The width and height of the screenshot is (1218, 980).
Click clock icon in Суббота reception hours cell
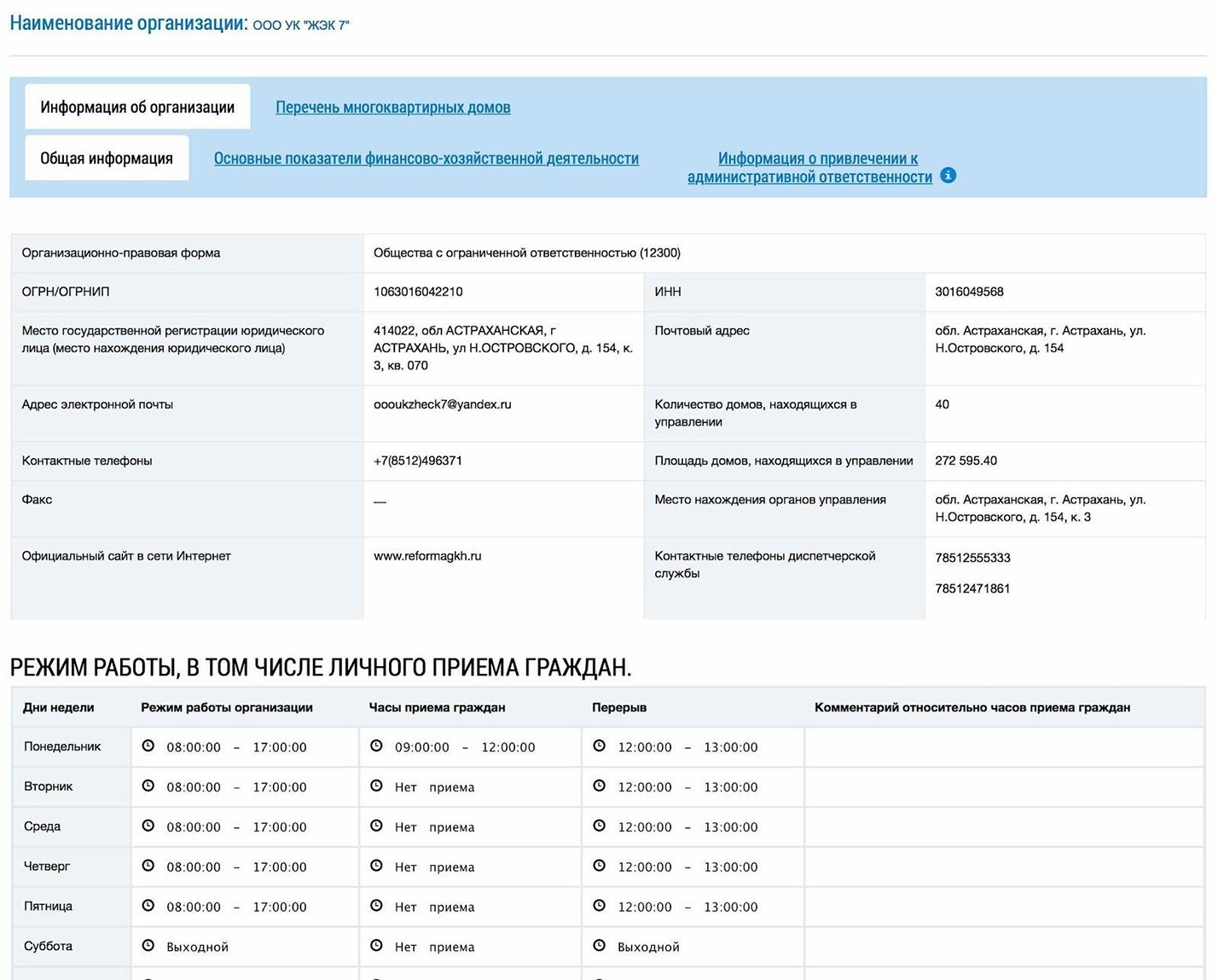pyautogui.click(x=376, y=946)
